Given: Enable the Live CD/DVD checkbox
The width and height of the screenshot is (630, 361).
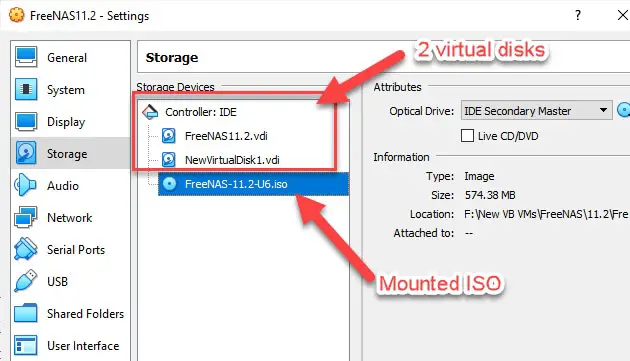Looking at the screenshot, I should 467,136.
